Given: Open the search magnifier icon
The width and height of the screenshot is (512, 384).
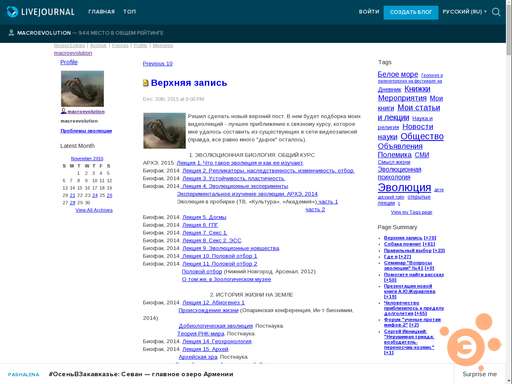Looking at the screenshot, I should pyautogui.click(x=496, y=12).
